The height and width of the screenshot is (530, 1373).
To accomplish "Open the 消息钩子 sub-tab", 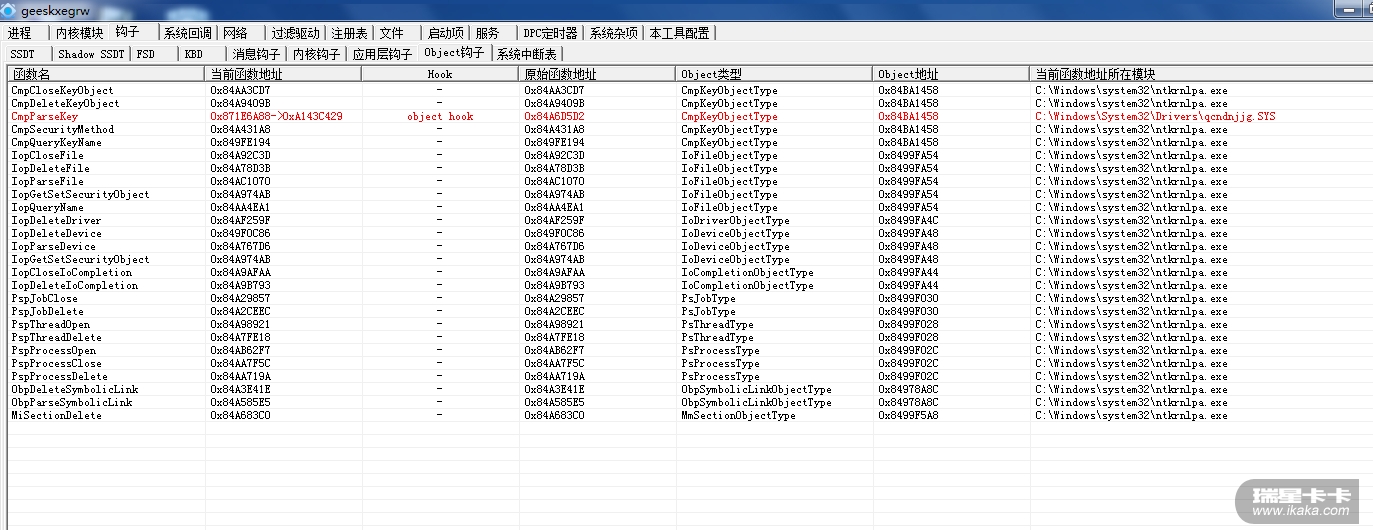I will pos(256,54).
